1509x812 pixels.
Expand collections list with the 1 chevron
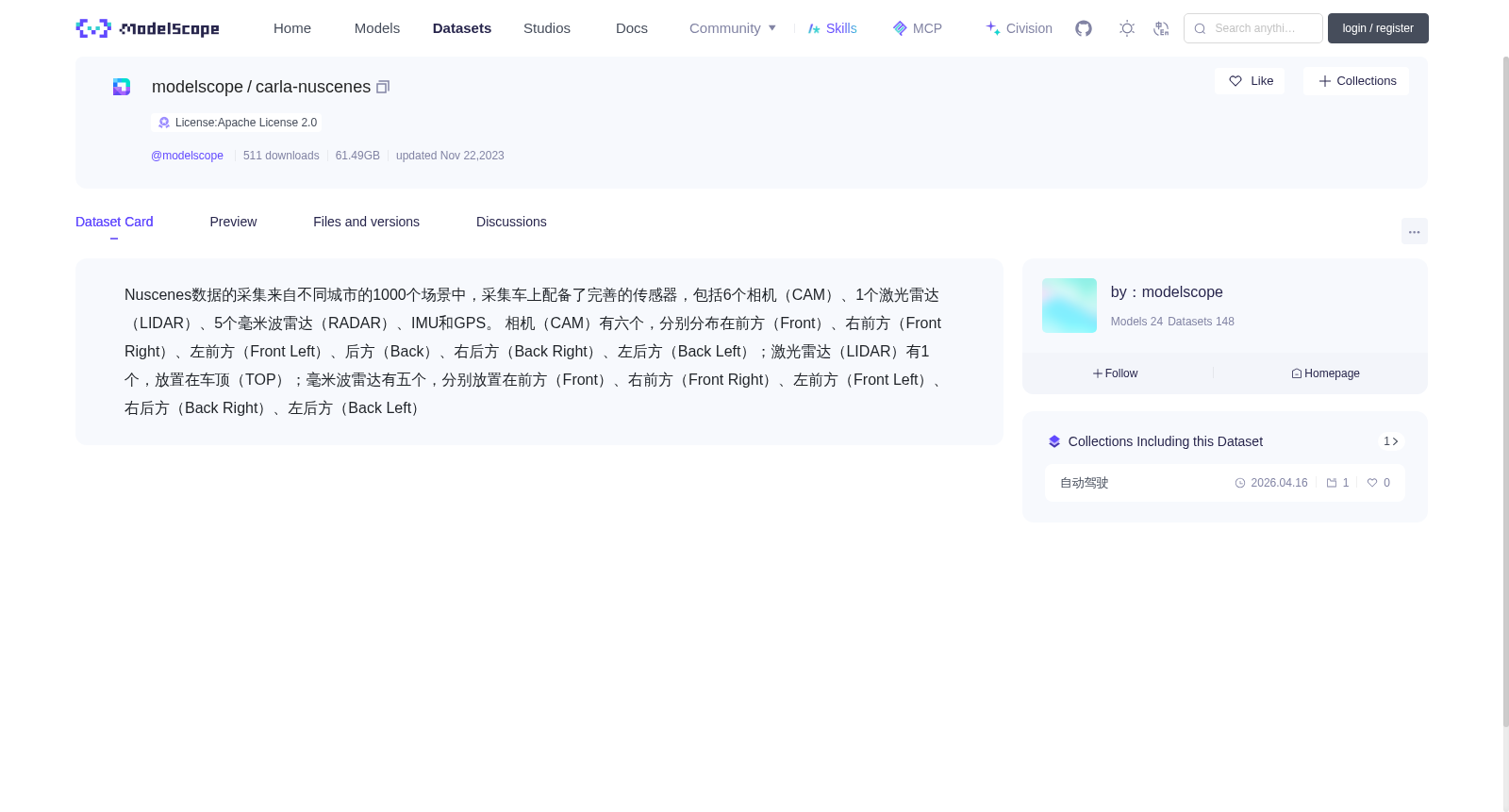point(1391,441)
